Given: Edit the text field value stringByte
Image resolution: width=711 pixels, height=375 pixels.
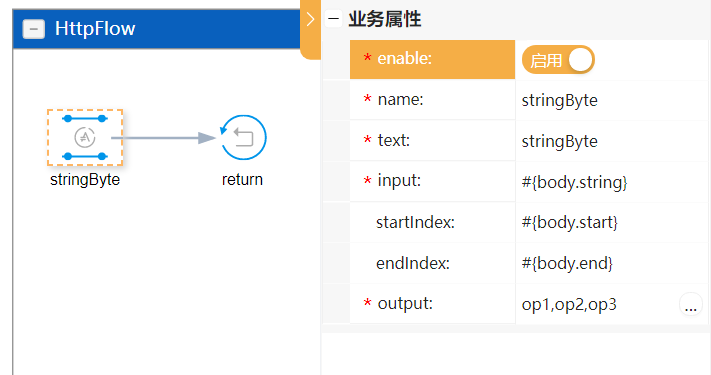Looking at the screenshot, I should (611, 141).
